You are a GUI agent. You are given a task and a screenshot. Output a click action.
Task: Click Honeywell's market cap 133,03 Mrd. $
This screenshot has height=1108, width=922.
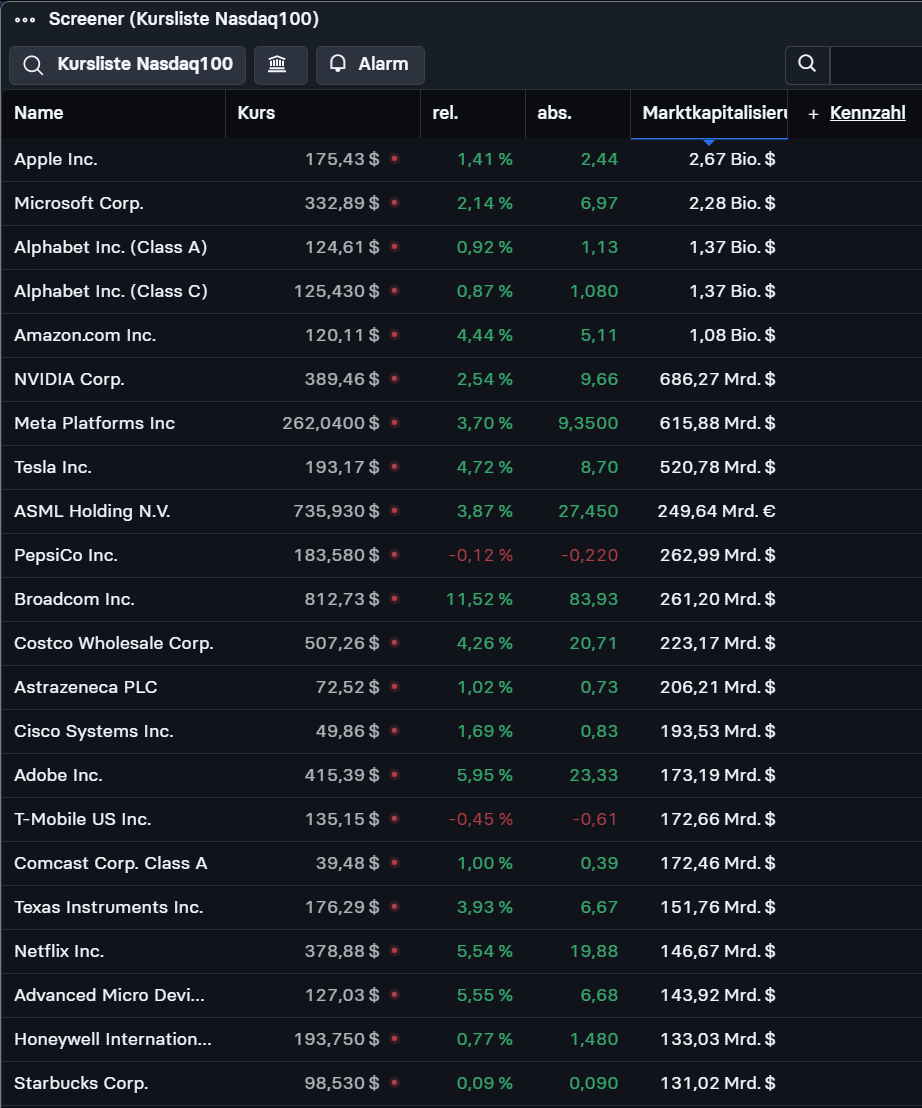[x=718, y=1039]
